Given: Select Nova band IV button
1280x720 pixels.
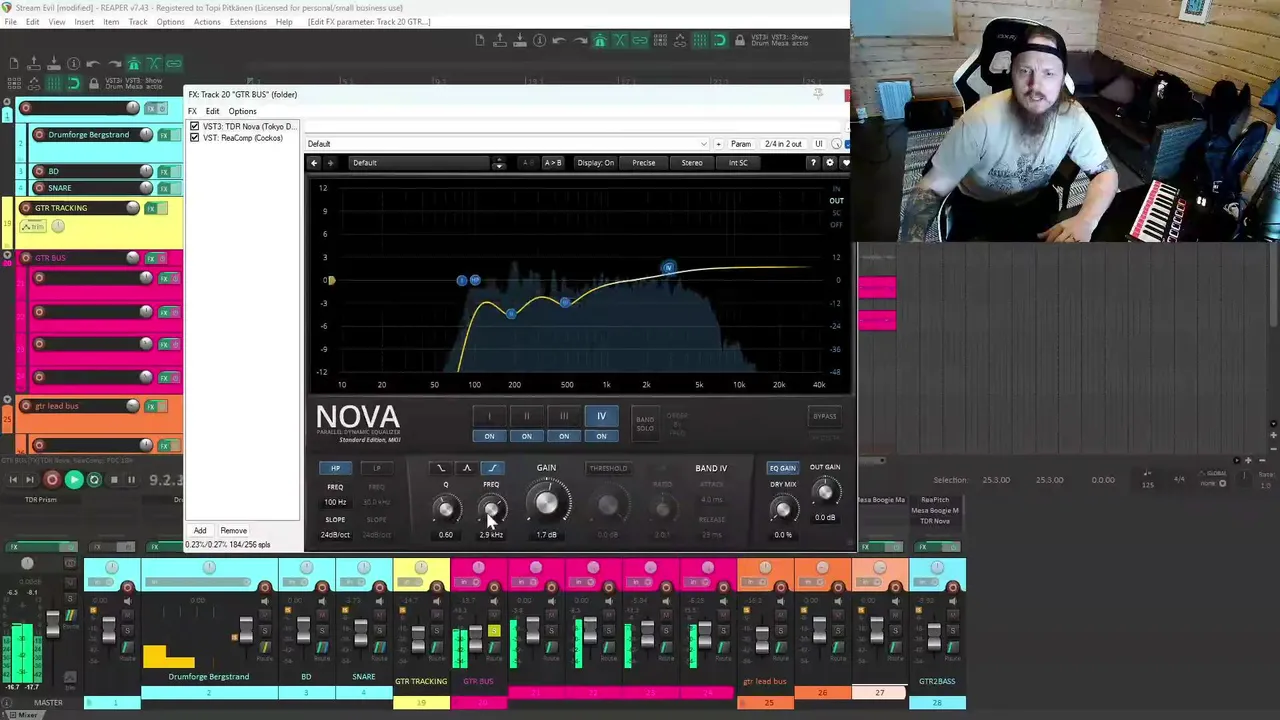Looking at the screenshot, I should click(x=601, y=416).
